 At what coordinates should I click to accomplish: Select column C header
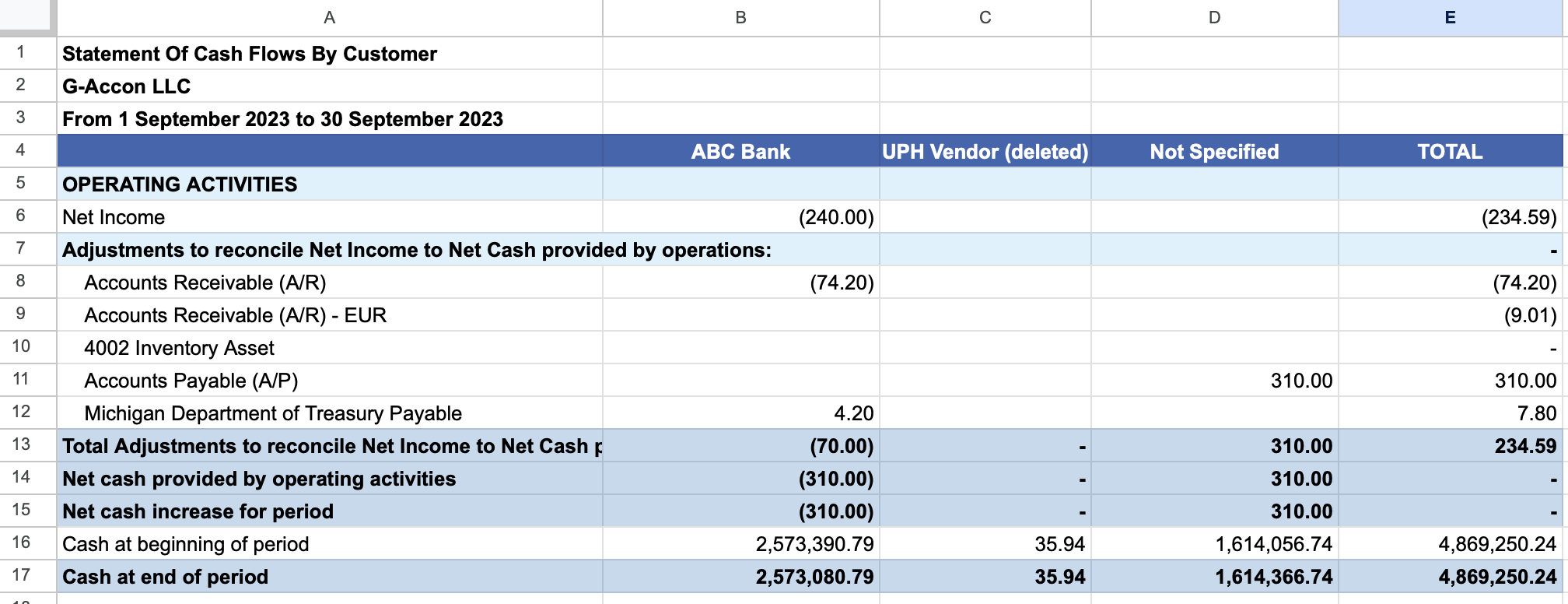pos(985,17)
